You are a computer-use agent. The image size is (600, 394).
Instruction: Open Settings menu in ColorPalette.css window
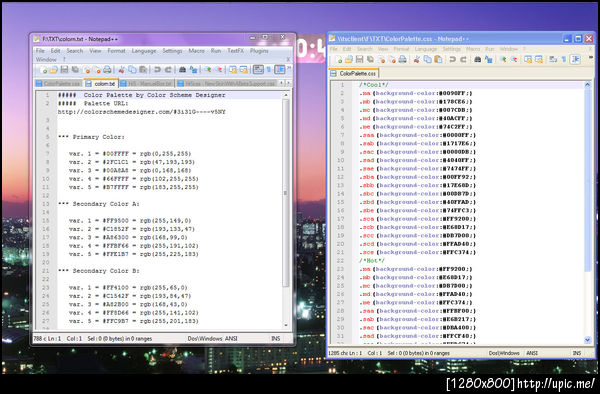point(452,49)
